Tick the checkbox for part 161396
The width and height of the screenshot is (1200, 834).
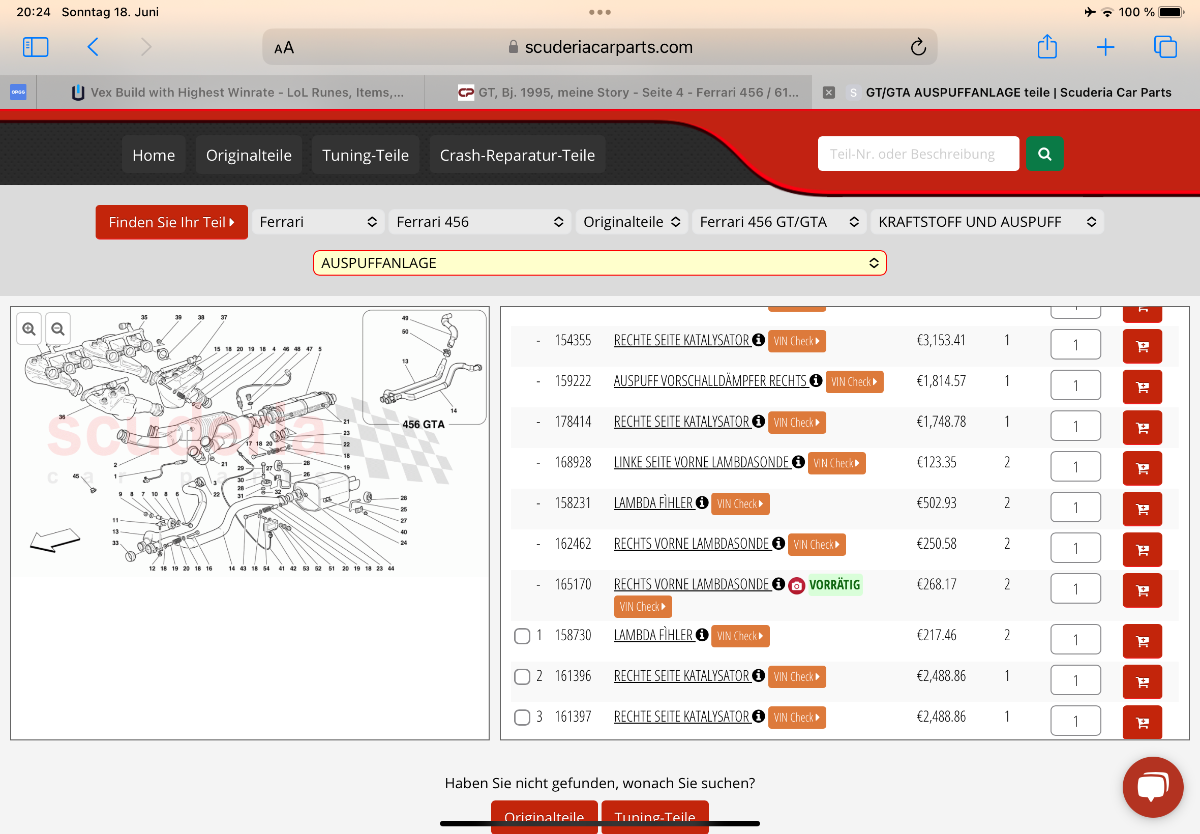point(522,677)
